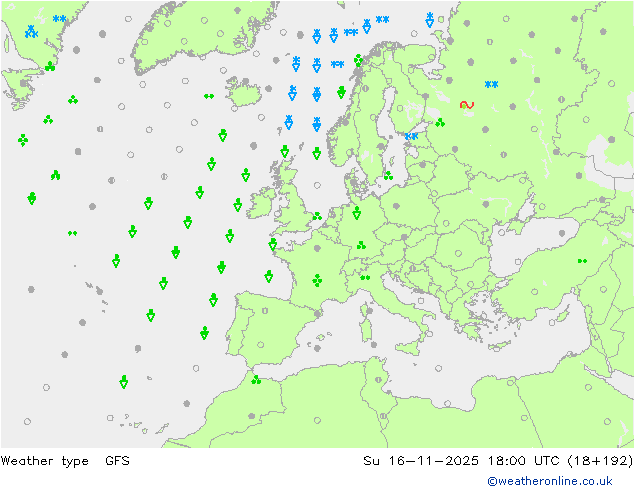This screenshot has height=490, width=634.
Task: Select green drizzle dots in the mid-Atlantic
Action: 72,233
